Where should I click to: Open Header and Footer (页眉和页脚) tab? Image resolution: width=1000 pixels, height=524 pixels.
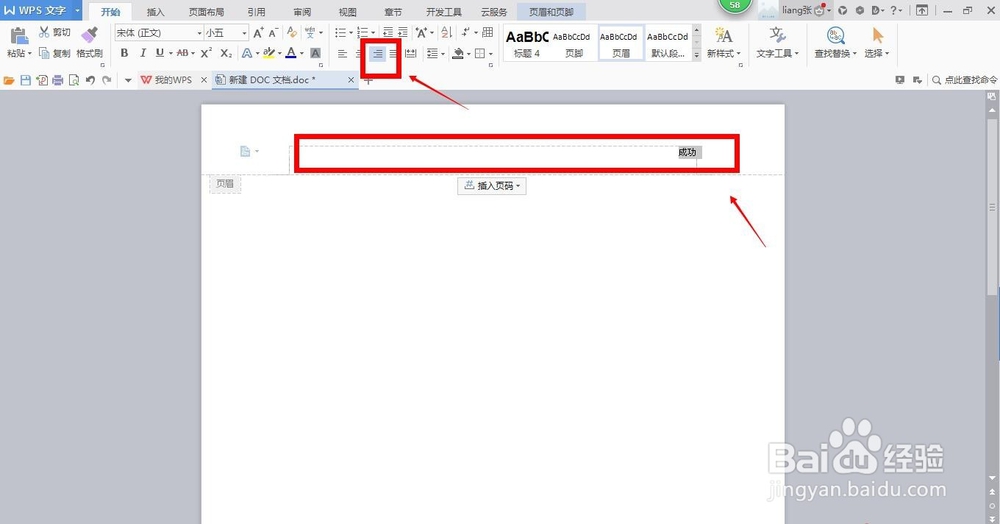click(551, 11)
